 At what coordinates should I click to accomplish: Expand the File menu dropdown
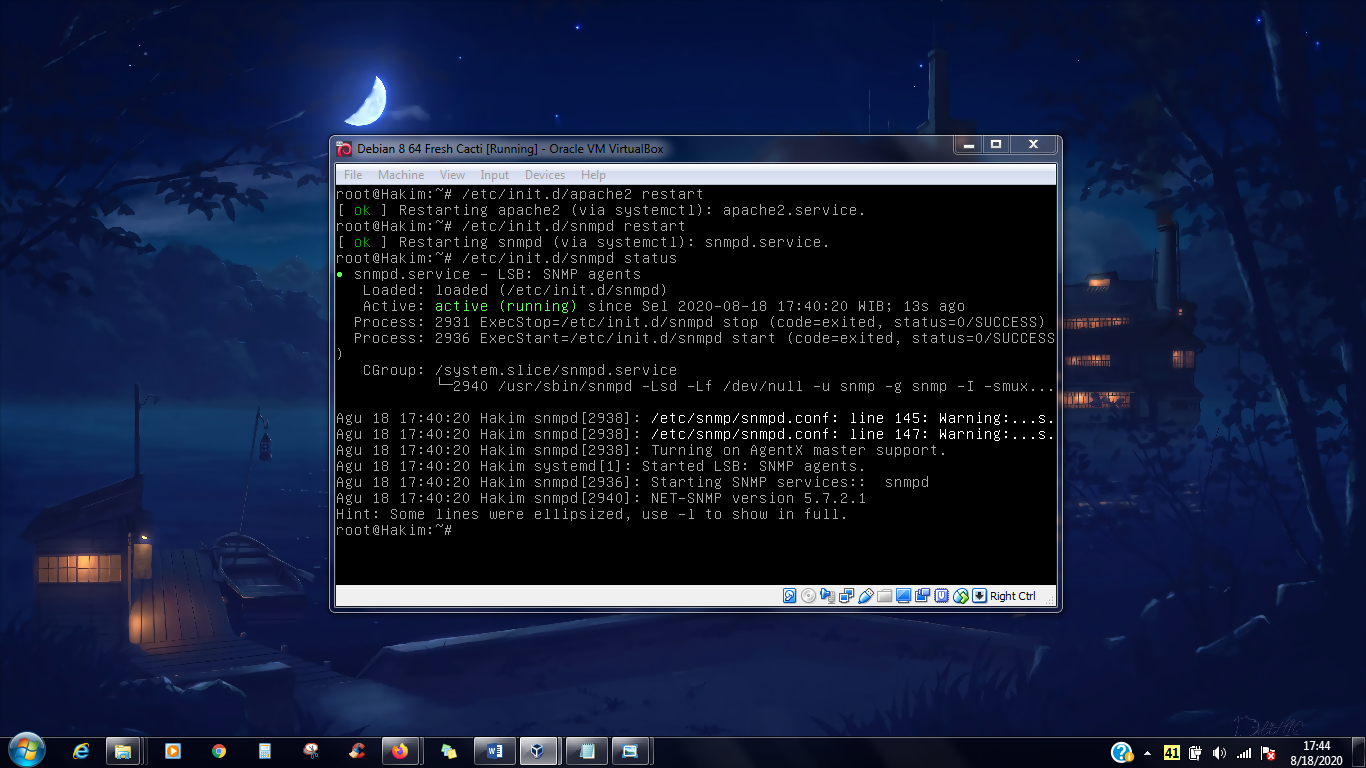coord(353,175)
